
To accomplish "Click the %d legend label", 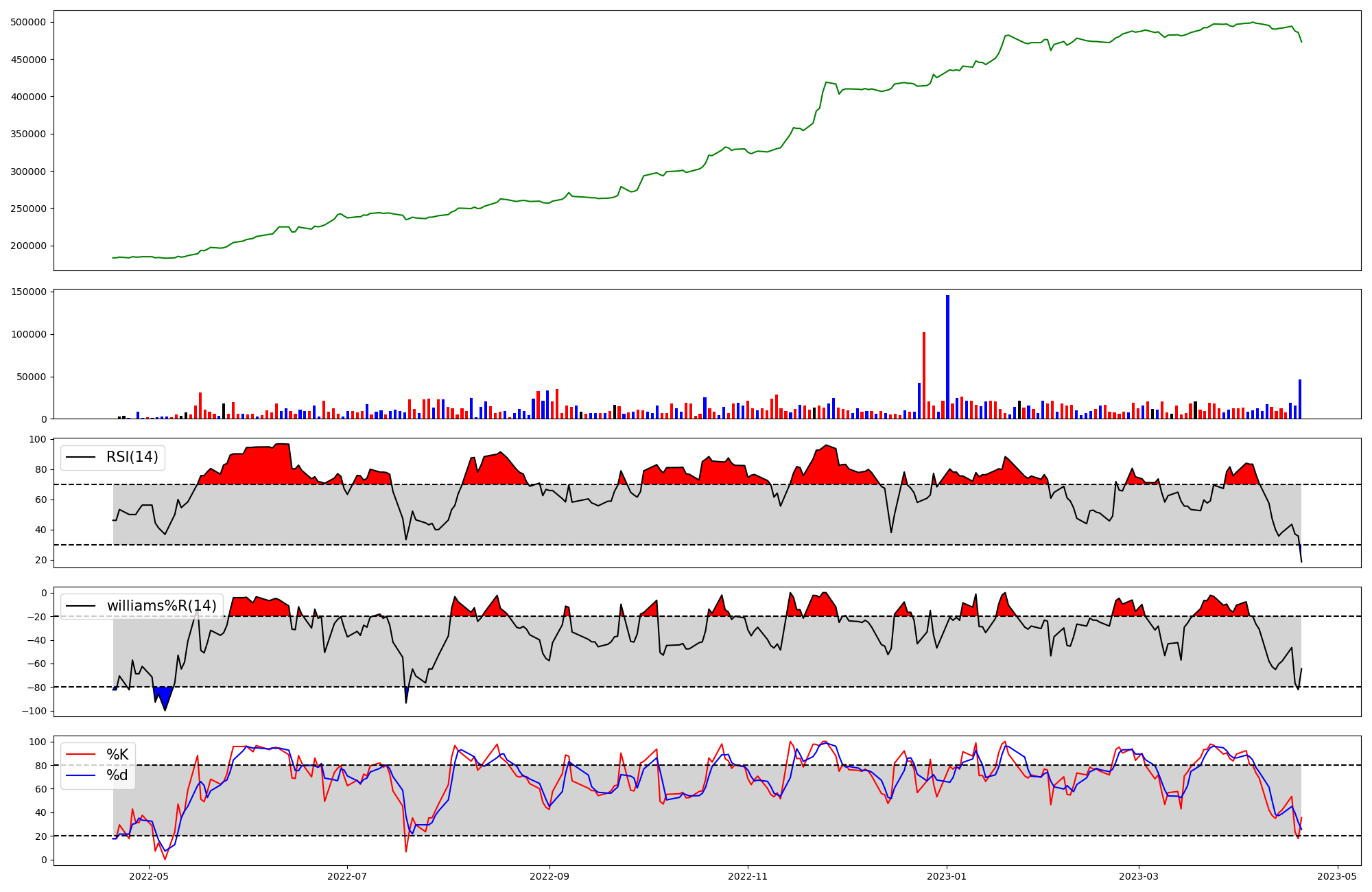I will click(117, 775).
